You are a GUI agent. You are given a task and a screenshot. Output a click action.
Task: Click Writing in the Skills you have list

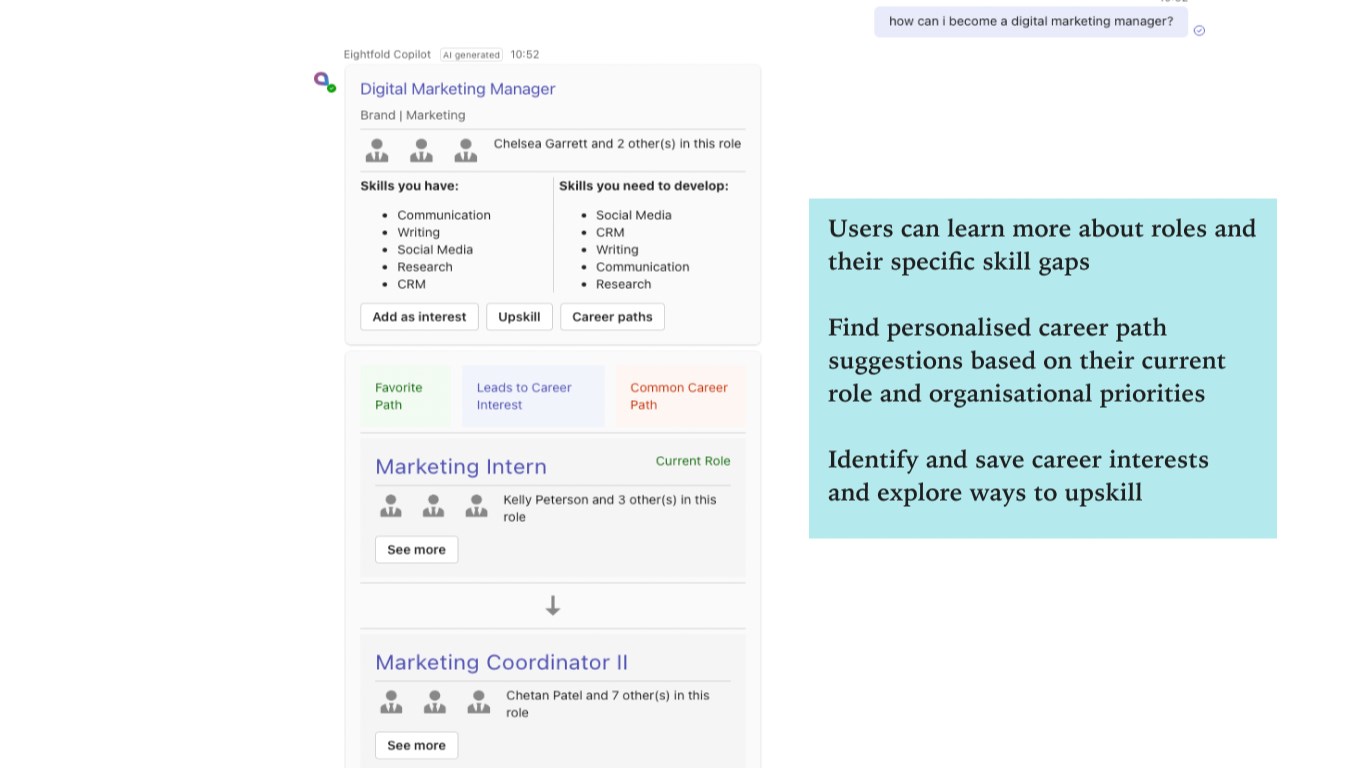point(418,232)
